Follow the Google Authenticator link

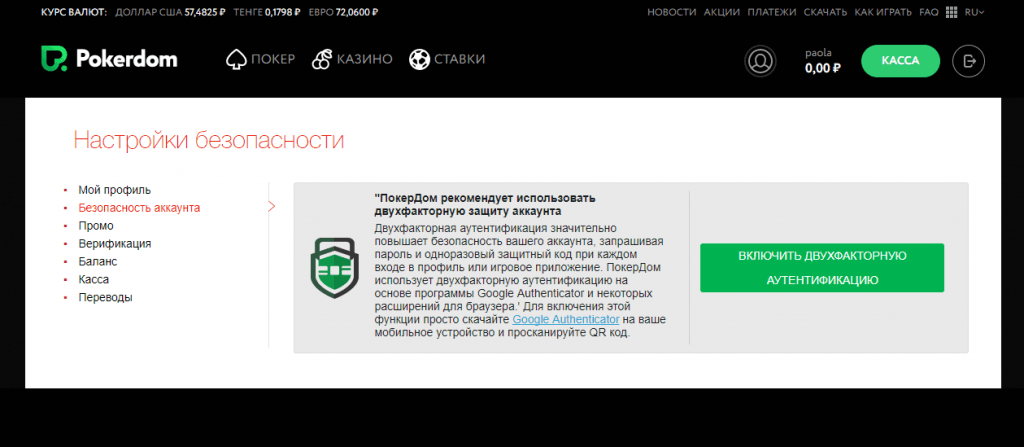566,319
